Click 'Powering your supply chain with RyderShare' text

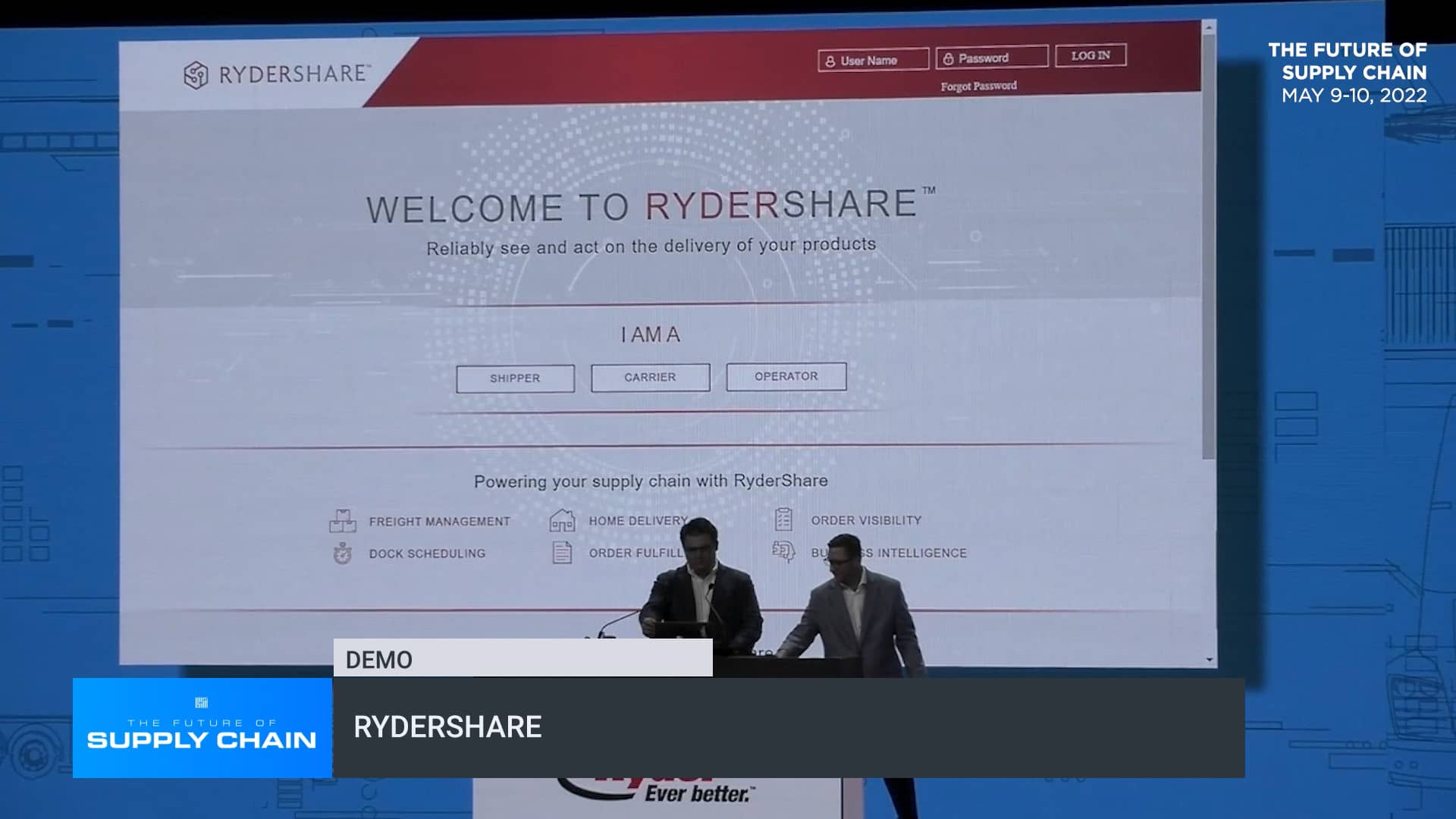click(x=651, y=481)
